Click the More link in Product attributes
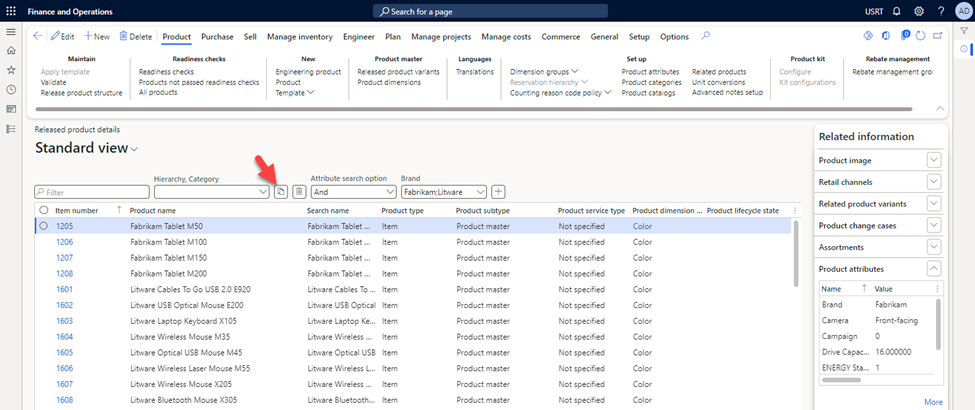 click(933, 402)
